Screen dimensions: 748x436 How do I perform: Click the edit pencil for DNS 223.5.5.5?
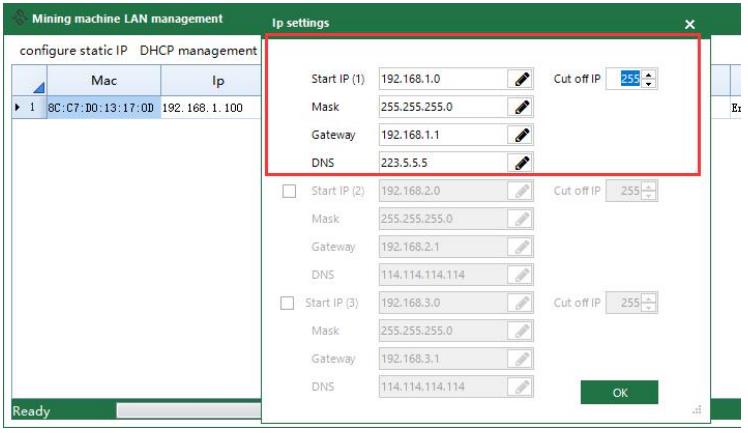[x=521, y=161]
